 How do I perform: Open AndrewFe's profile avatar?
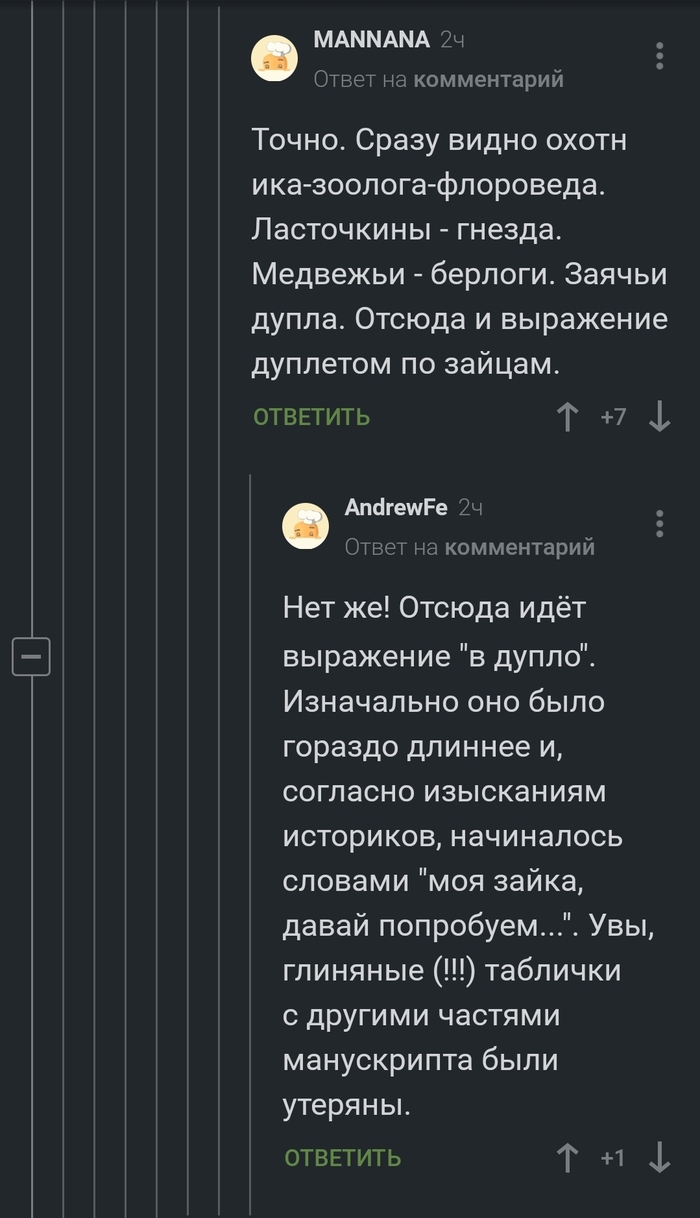tap(305, 526)
